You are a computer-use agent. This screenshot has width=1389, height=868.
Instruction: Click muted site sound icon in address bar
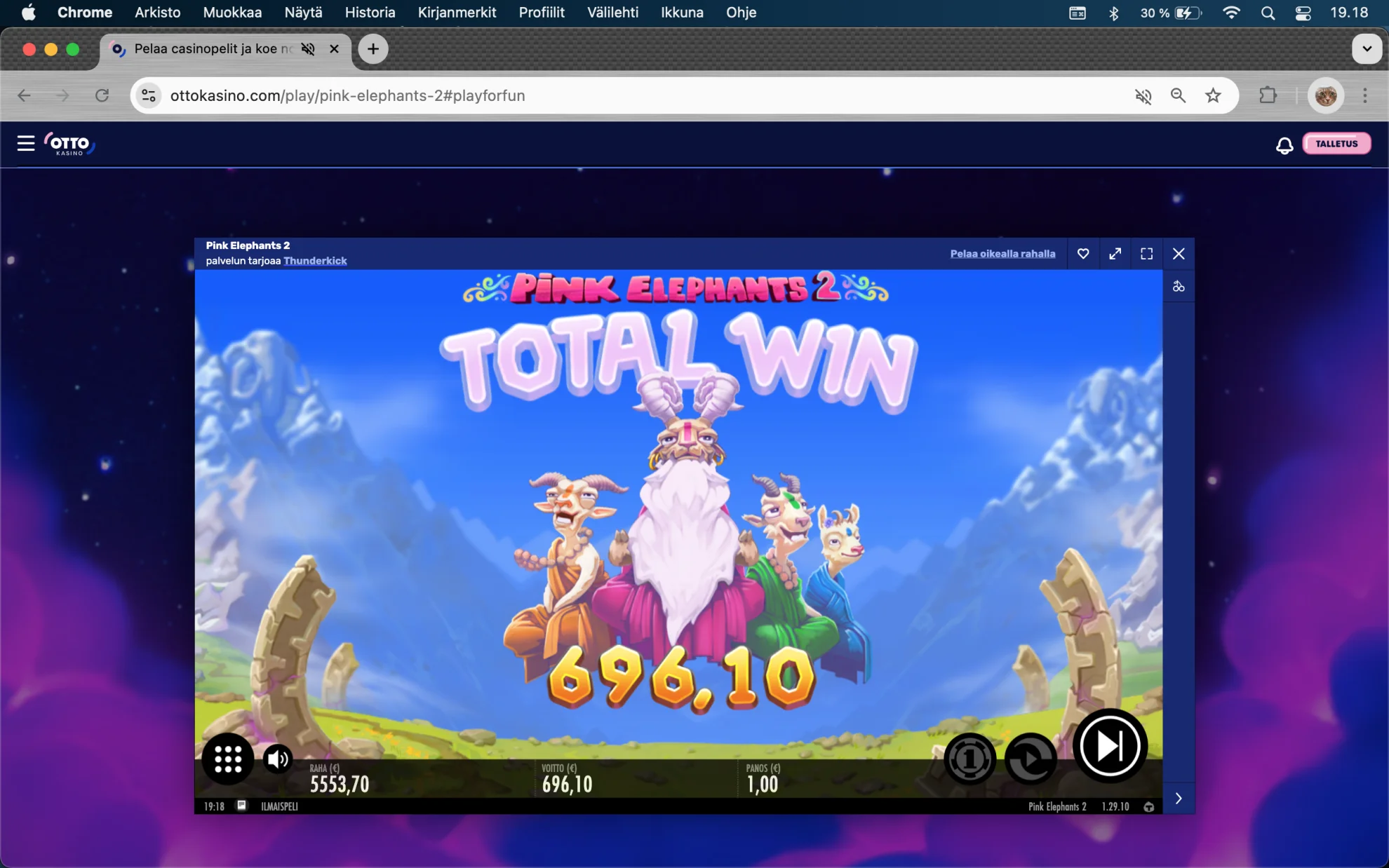coord(1143,96)
